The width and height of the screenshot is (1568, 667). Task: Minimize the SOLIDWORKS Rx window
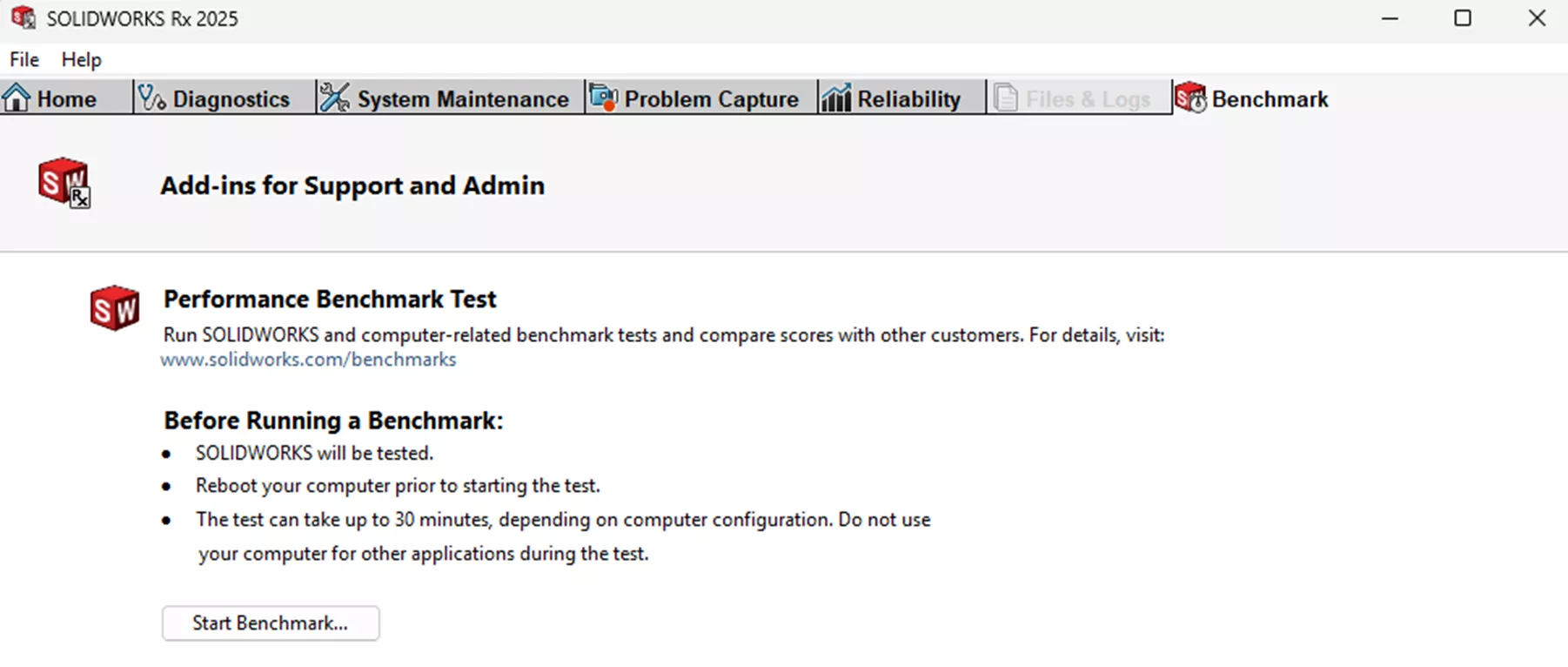point(1390,18)
